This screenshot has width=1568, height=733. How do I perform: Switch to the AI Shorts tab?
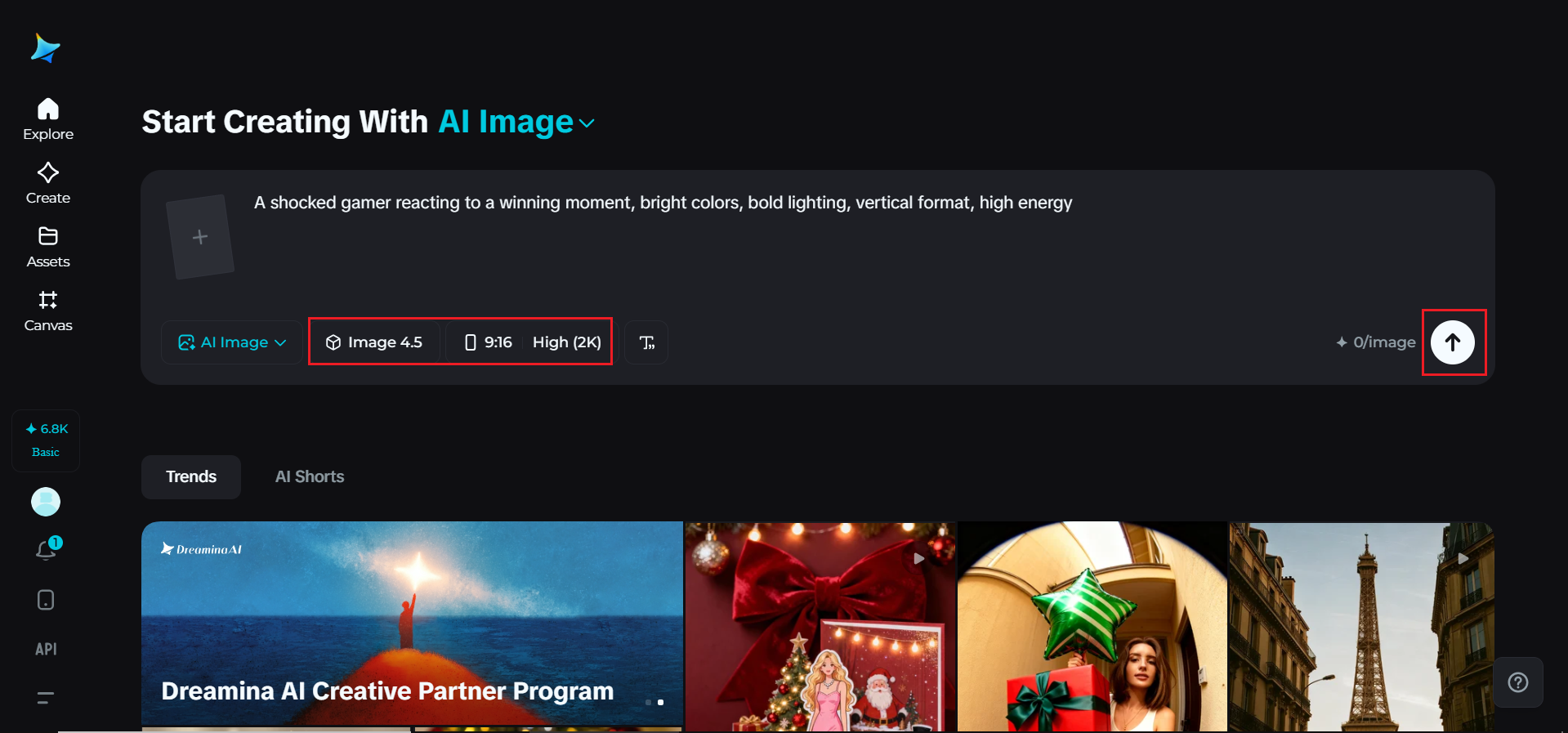pos(310,477)
